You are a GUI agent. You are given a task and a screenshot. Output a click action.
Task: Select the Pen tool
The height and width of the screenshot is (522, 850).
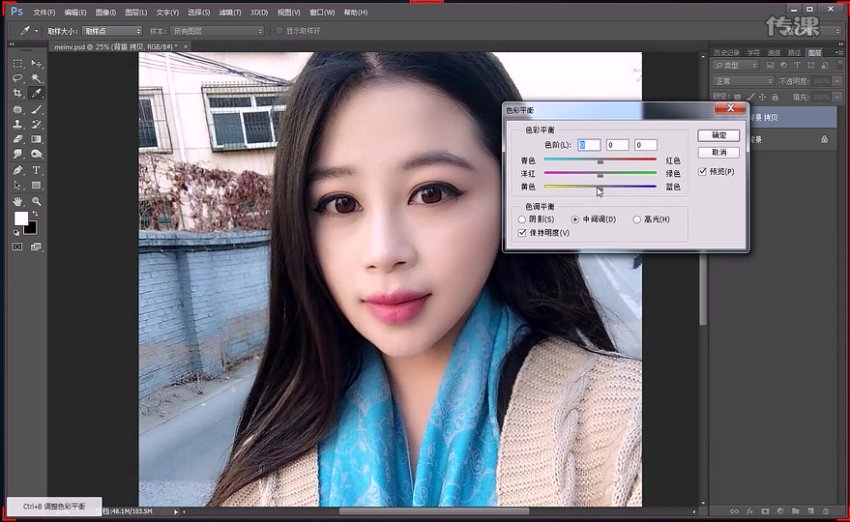(18, 170)
